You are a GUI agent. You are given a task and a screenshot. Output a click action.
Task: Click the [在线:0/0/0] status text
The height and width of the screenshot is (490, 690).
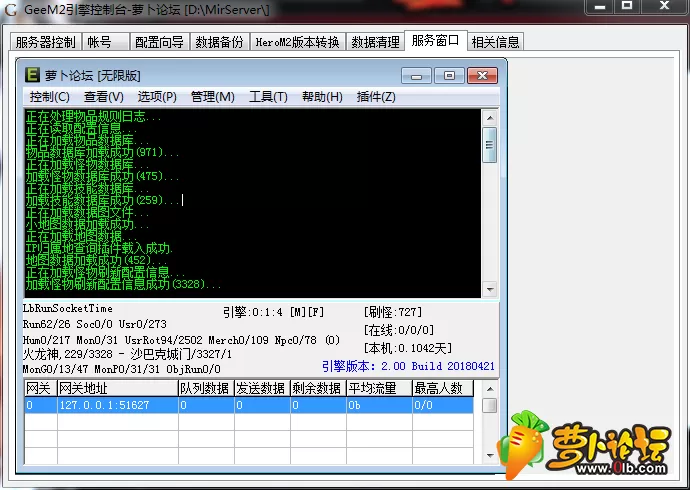399,330
